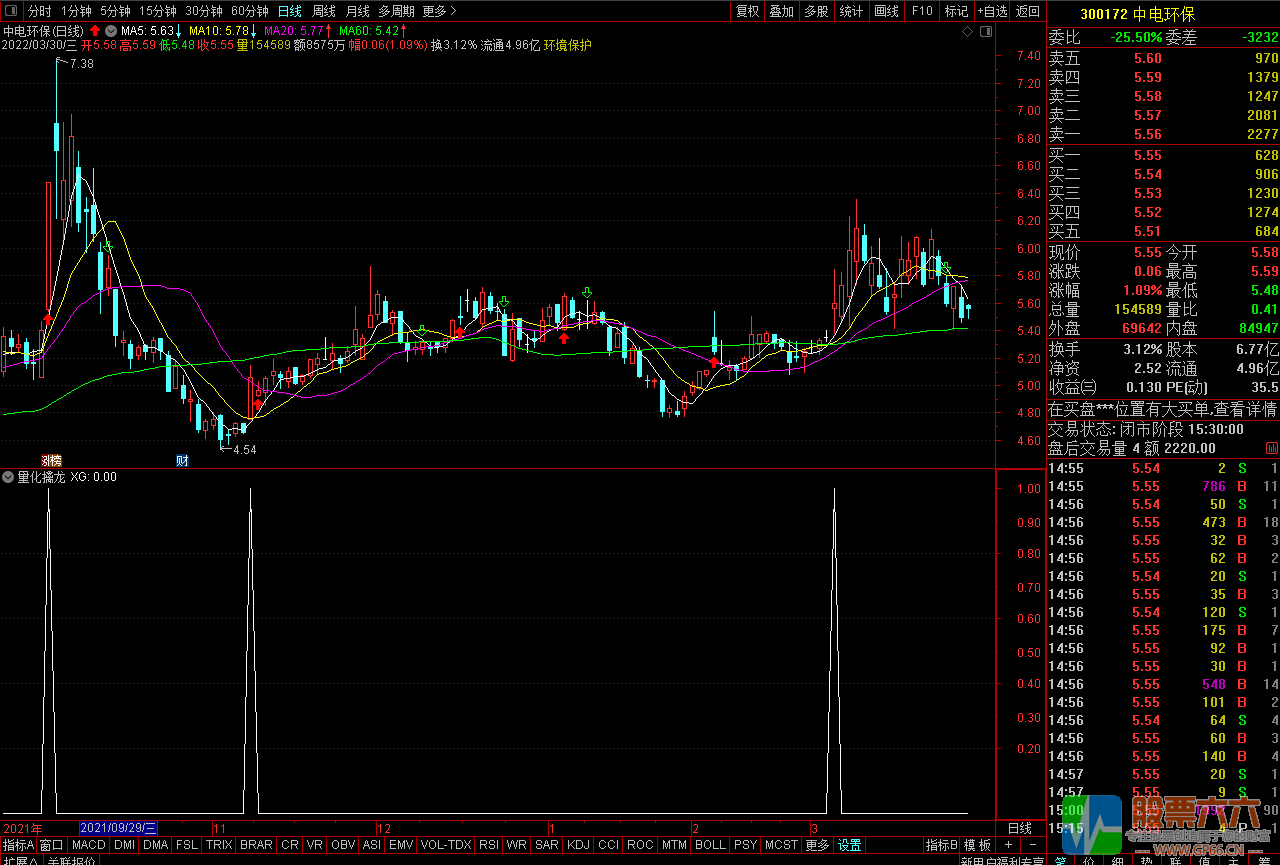Open F10 company info
Image resolution: width=1280 pixels, height=865 pixels.
pos(922,11)
